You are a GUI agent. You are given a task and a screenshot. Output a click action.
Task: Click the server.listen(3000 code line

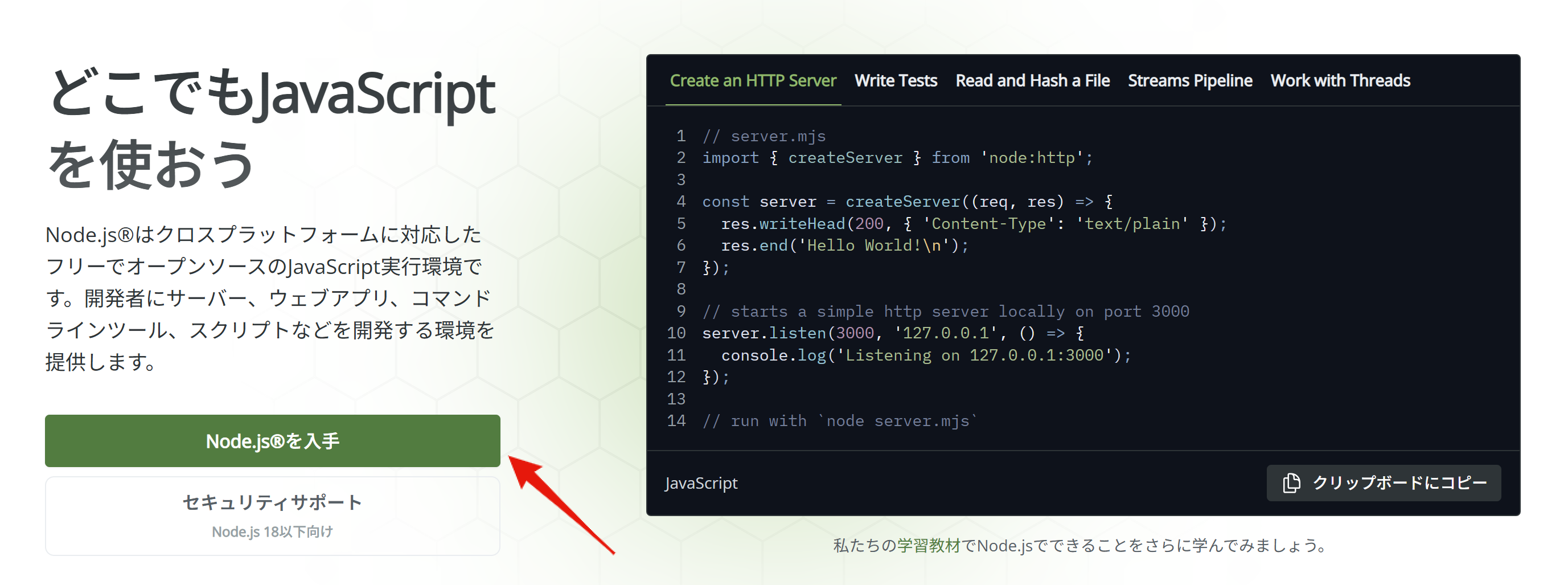point(893,333)
